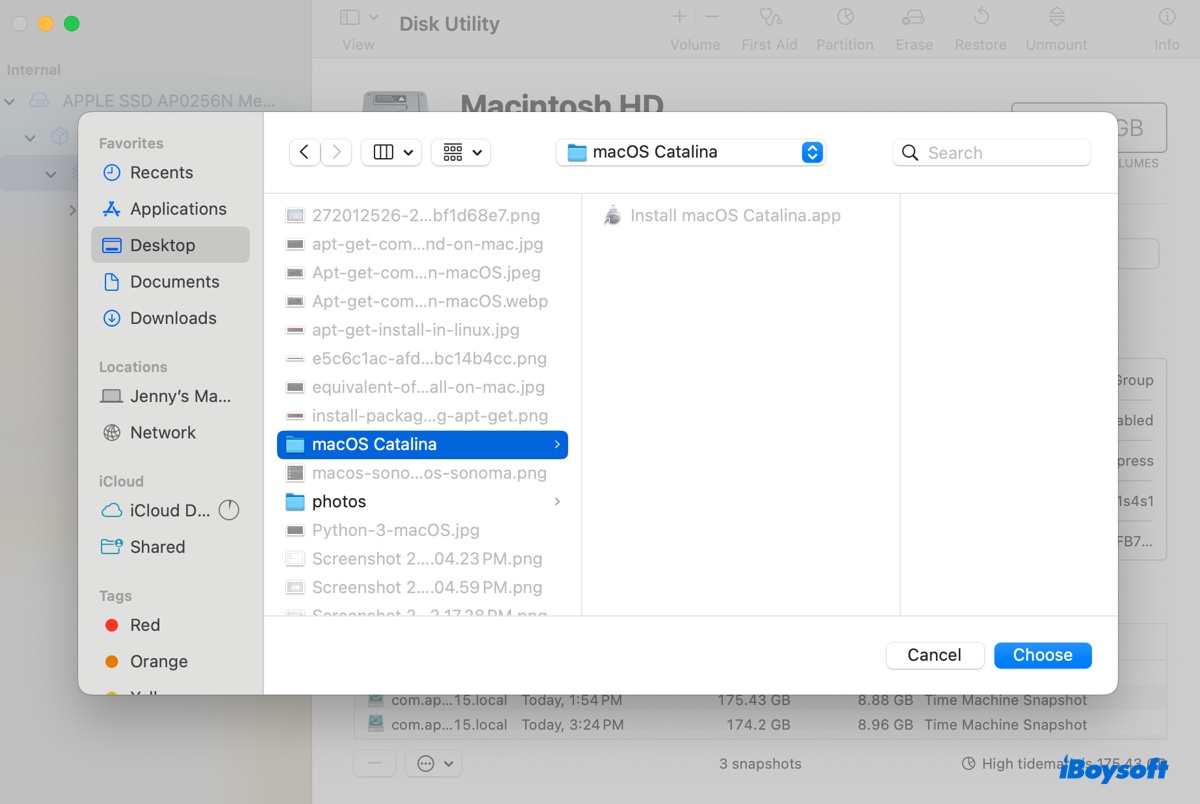Select file 272012526-2...bf1d68e7.png
Screen dimensions: 1200x804
click(422, 215)
